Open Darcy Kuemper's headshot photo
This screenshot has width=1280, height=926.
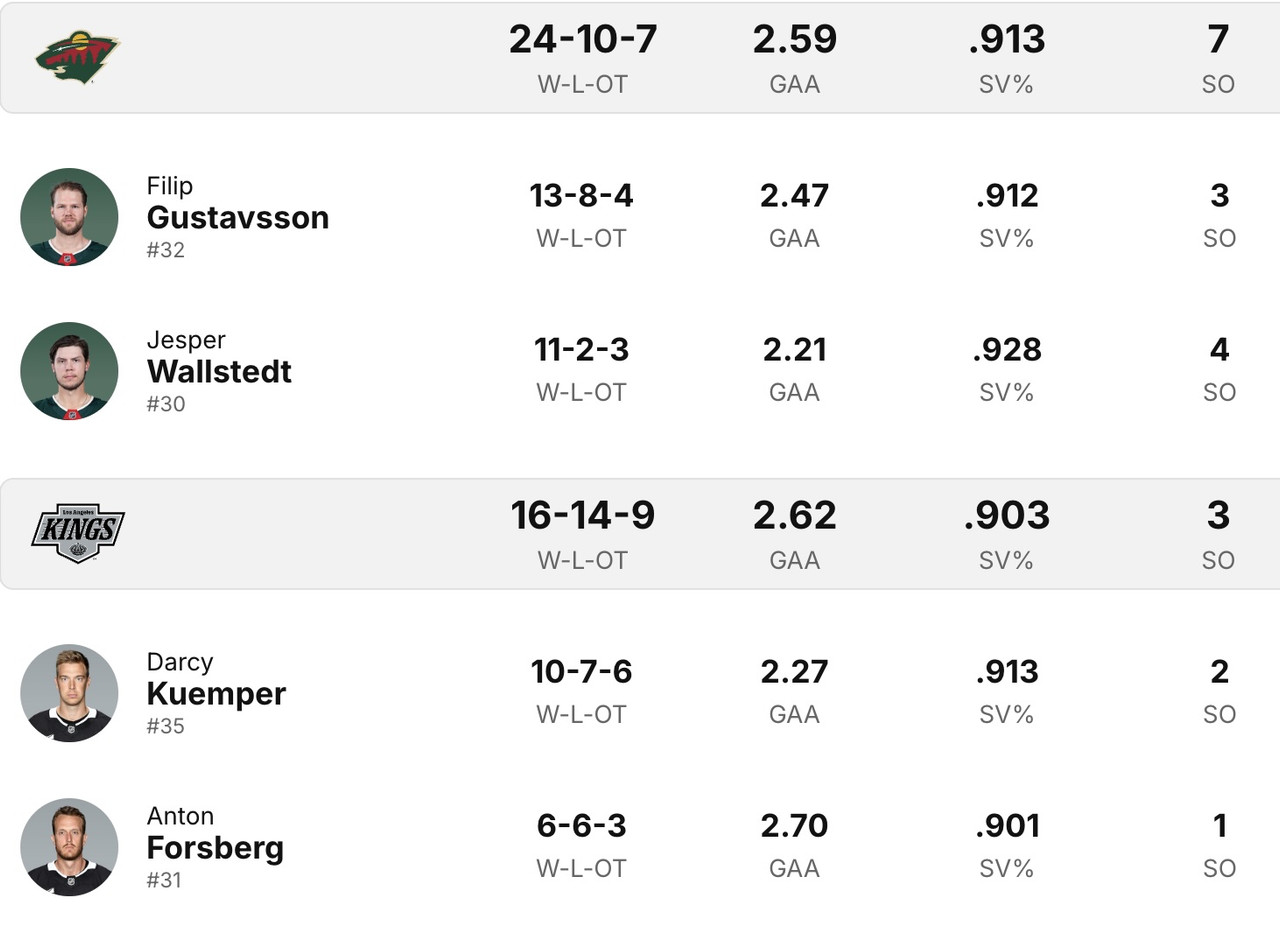(69, 693)
